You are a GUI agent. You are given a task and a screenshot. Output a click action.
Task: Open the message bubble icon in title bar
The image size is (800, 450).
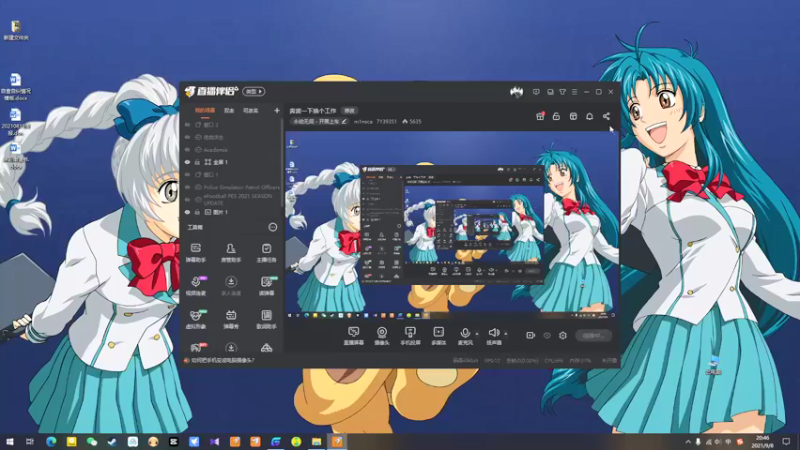coord(536,92)
